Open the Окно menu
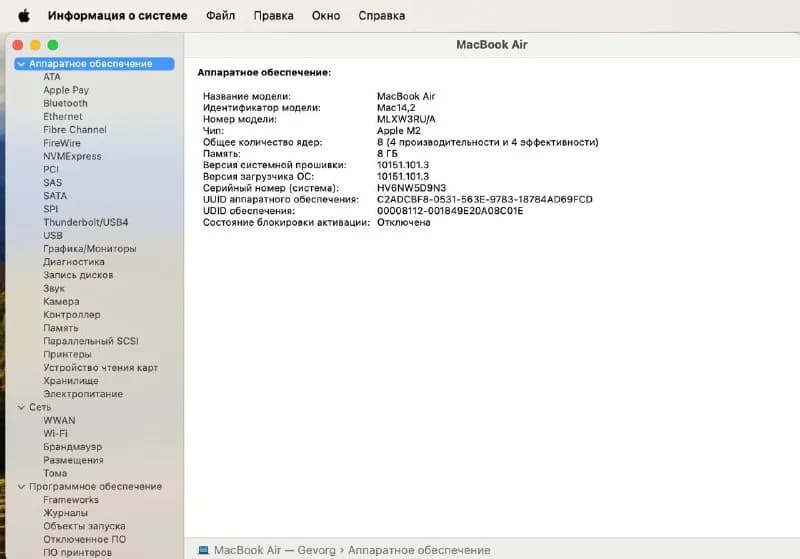 (x=326, y=16)
